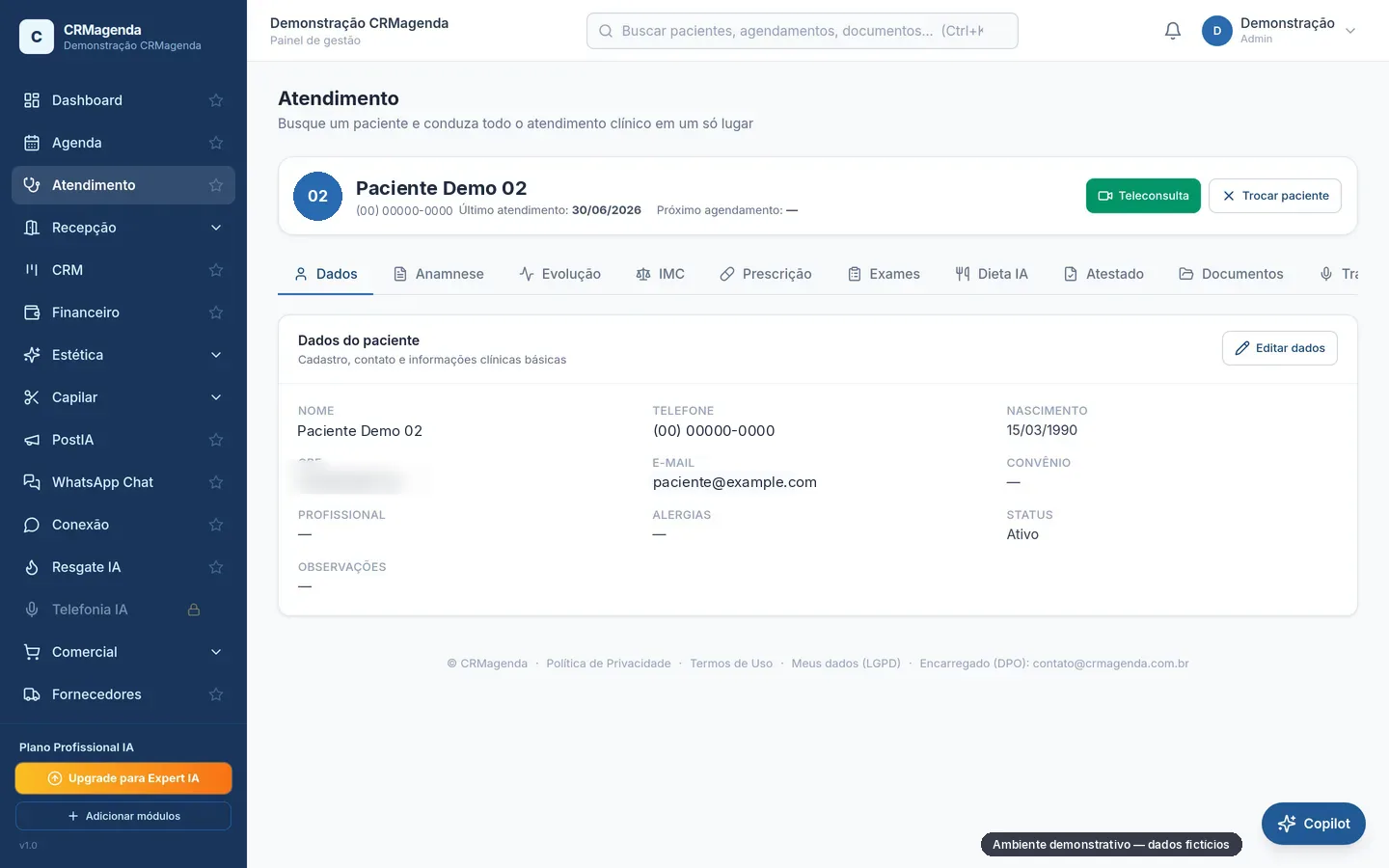
Task: Select the Prescrição tab
Action: [x=766, y=274]
